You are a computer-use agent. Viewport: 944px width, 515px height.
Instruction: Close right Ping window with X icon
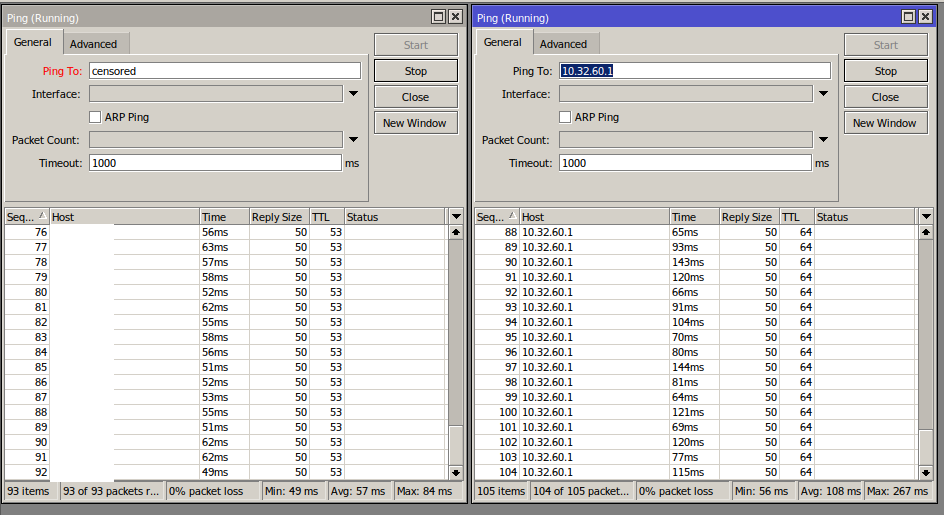926,17
